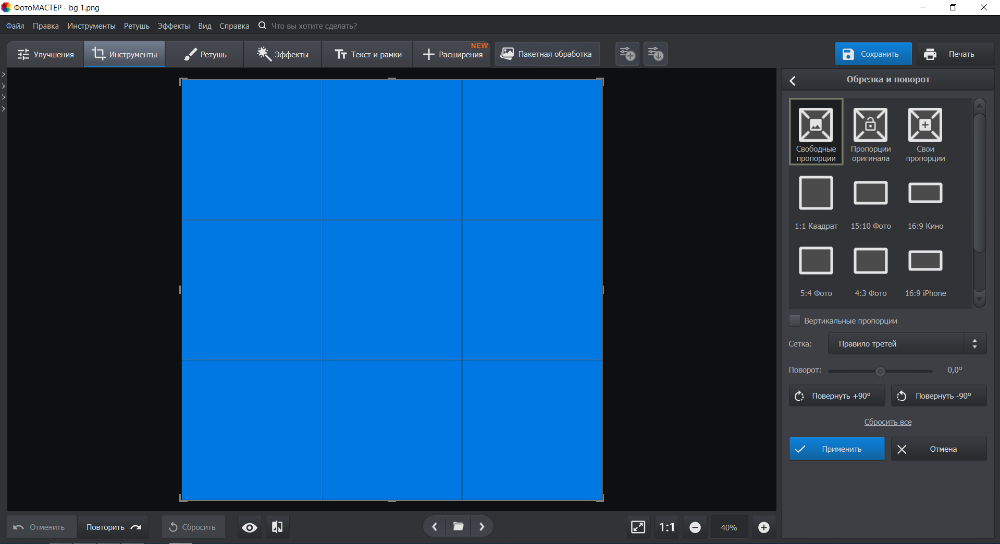Enable the Вертикальные пропорции checkbox
Viewport: 1000px width, 544px height.
click(x=795, y=321)
